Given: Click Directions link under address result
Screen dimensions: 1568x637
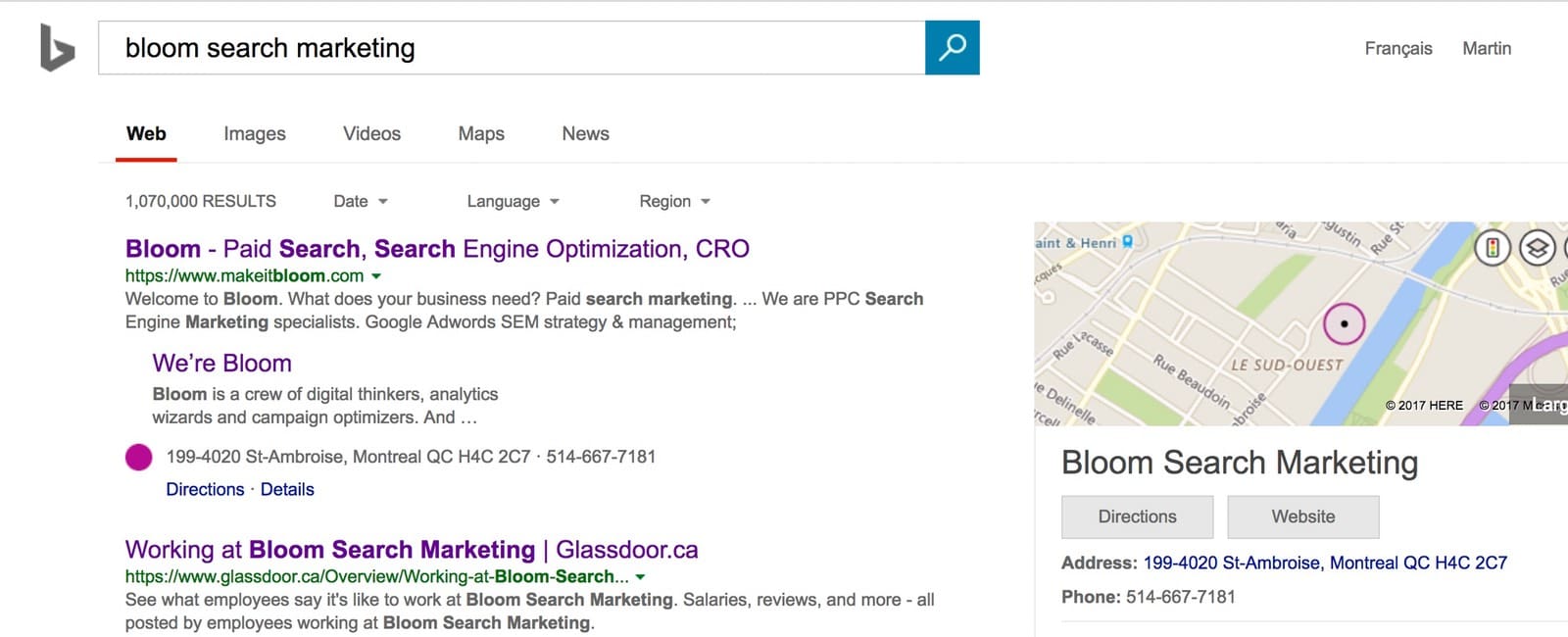Looking at the screenshot, I should pos(205,489).
